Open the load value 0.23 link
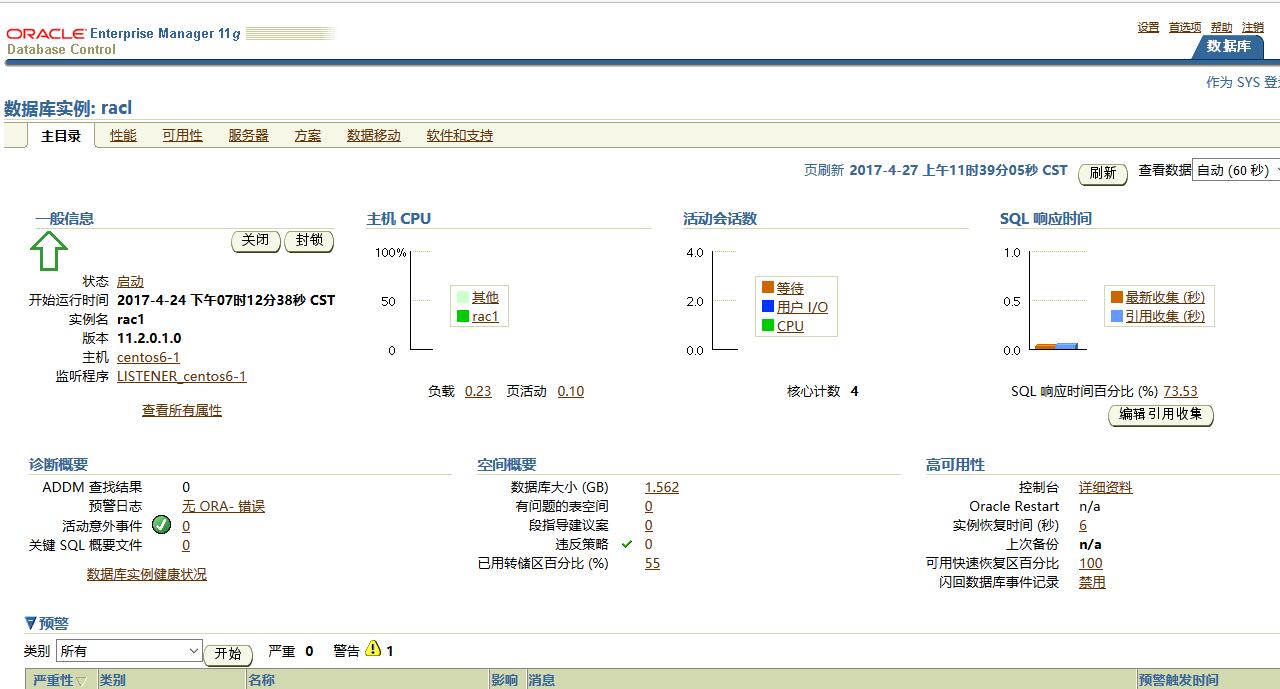Viewport: 1280px width, 689px height. click(478, 391)
